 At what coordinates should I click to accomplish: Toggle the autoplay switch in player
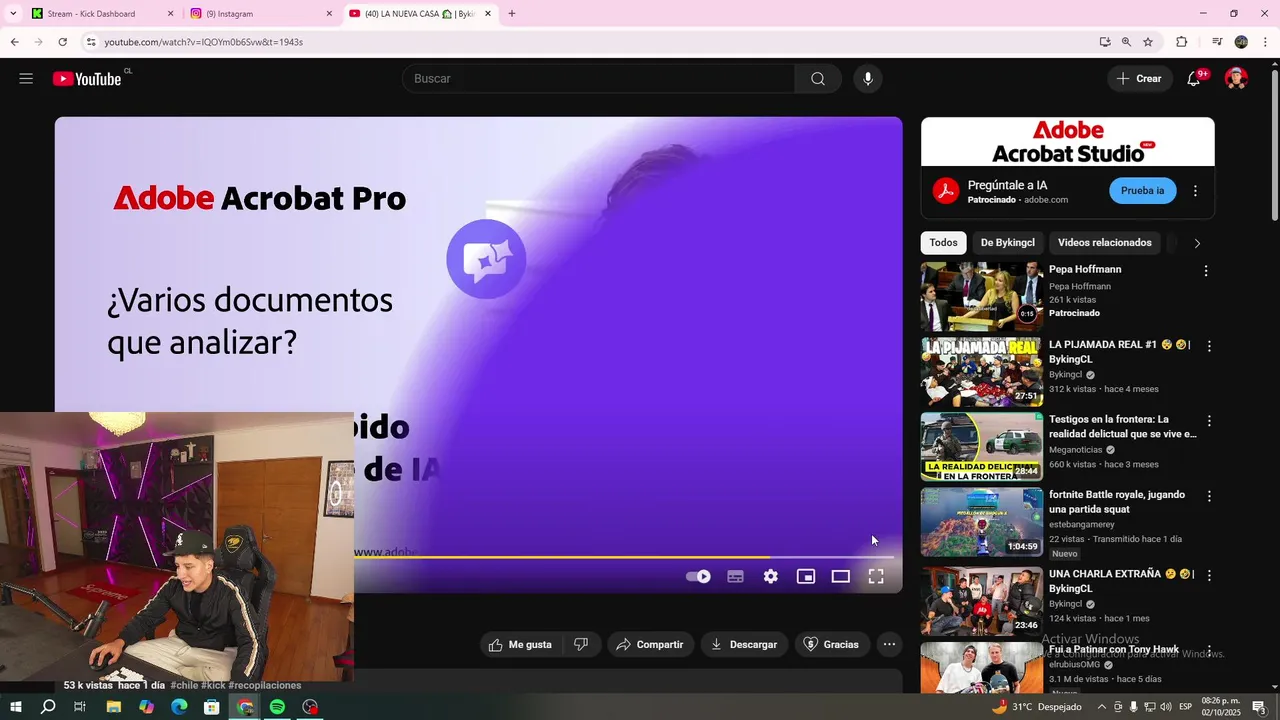[x=698, y=576]
